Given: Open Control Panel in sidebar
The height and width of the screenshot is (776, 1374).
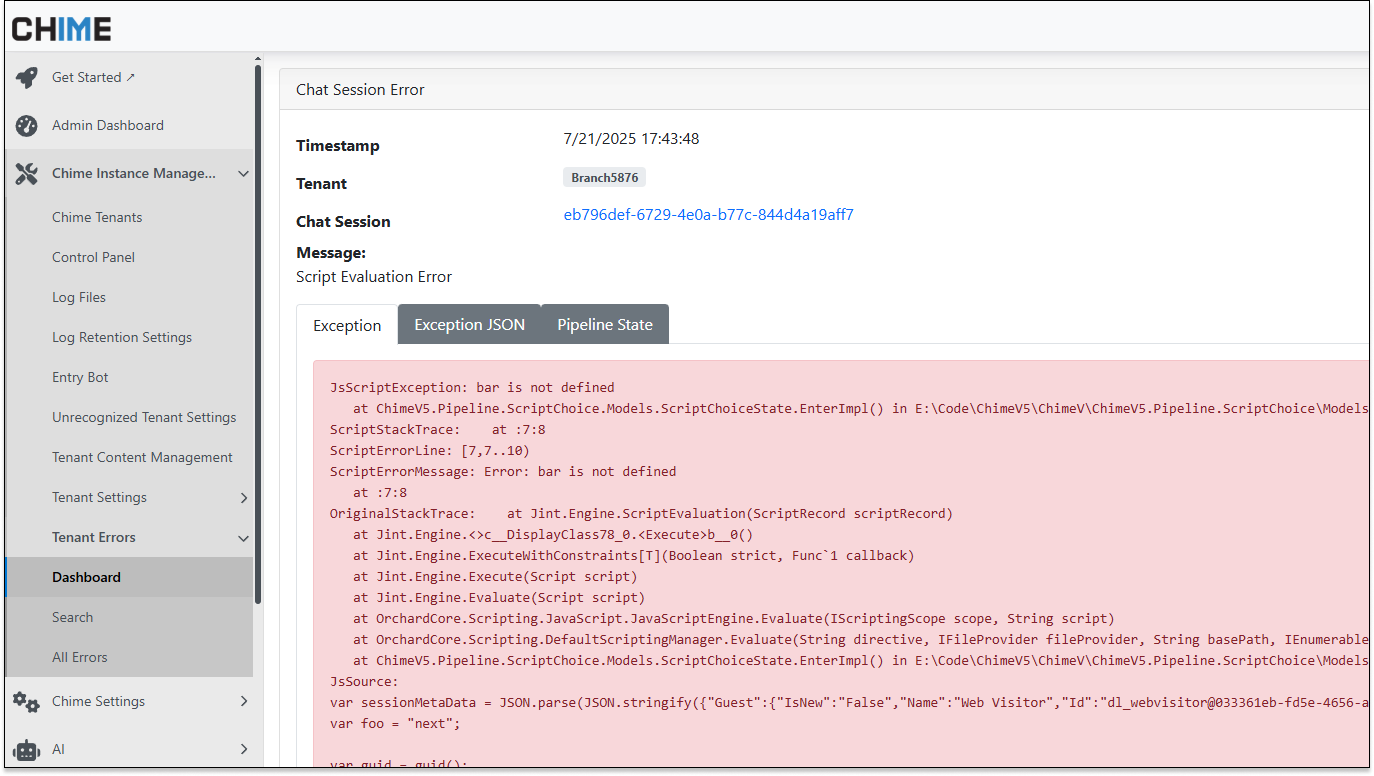Looking at the screenshot, I should pyautogui.click(x=93, y=257).
